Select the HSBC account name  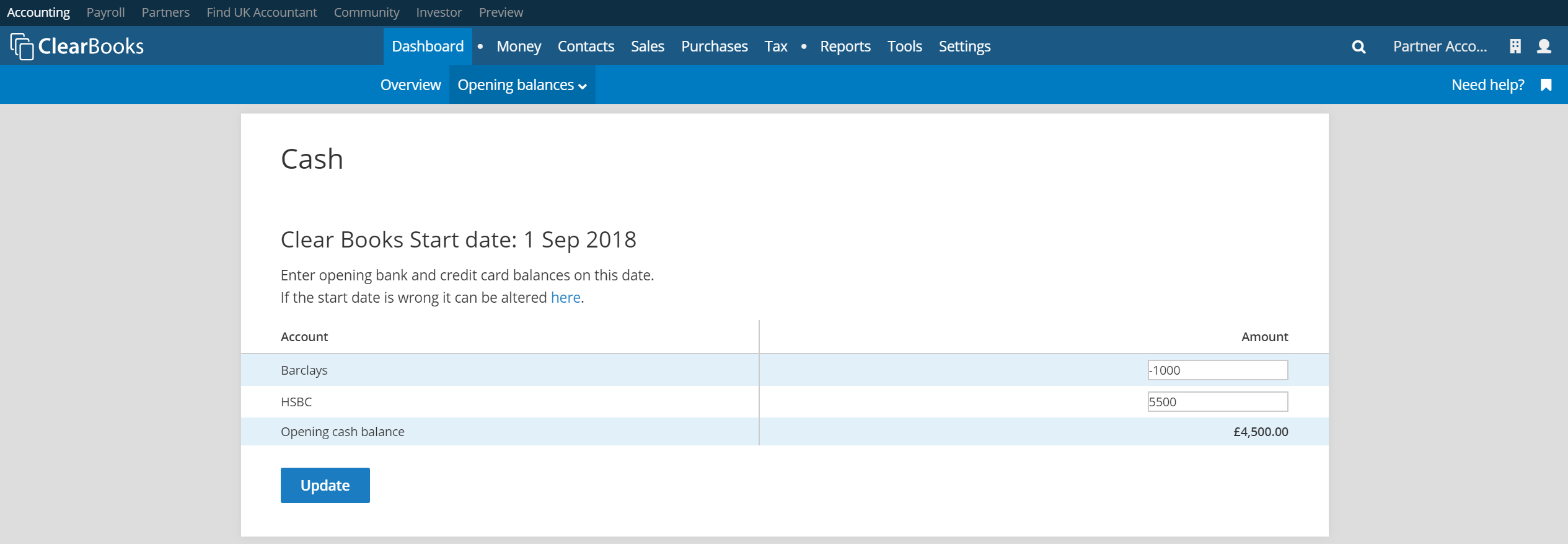pos(296,402)
